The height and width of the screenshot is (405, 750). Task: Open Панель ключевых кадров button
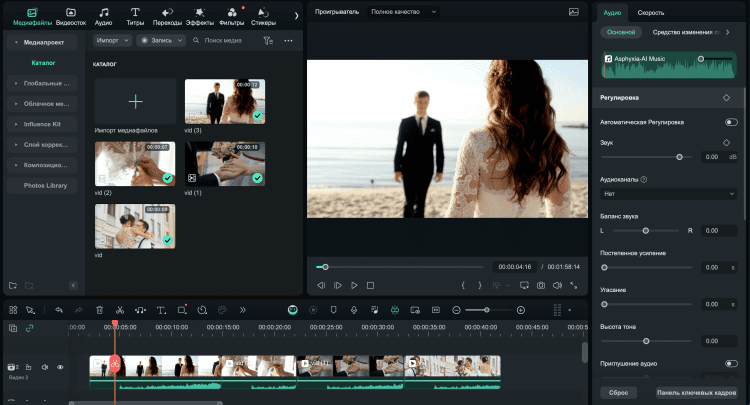coord(695,393)
